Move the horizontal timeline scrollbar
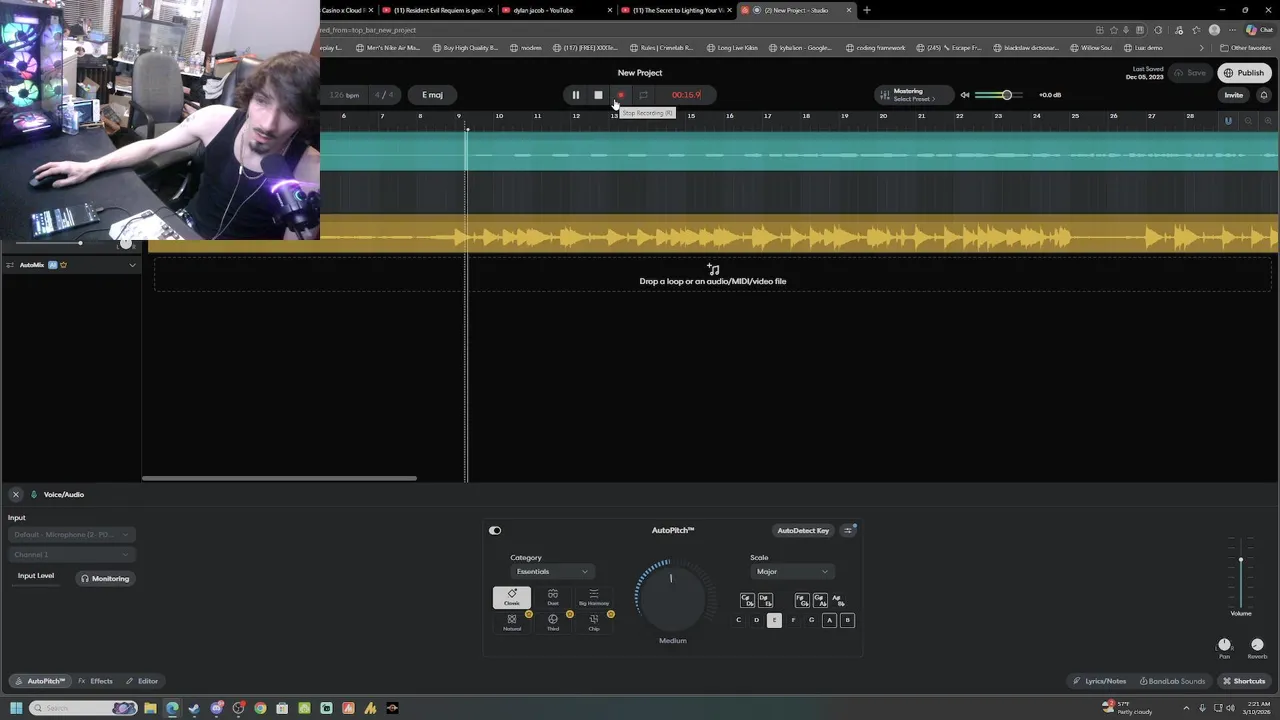Viewport: 1280px width, 720px height. [x=279, y=478]
